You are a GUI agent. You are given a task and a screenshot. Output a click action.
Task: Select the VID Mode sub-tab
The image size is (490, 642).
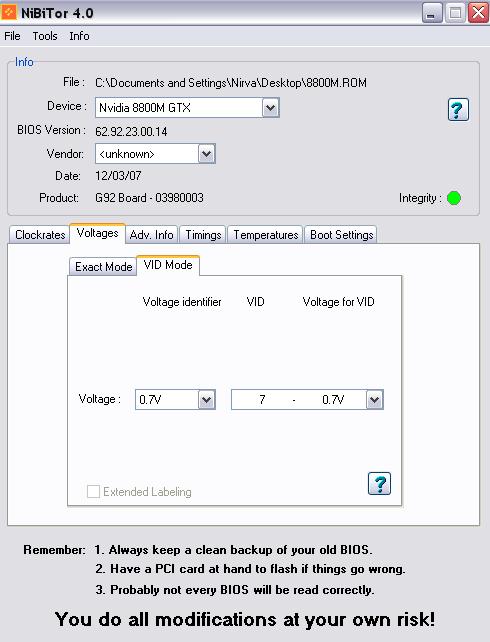pos(168,265)
